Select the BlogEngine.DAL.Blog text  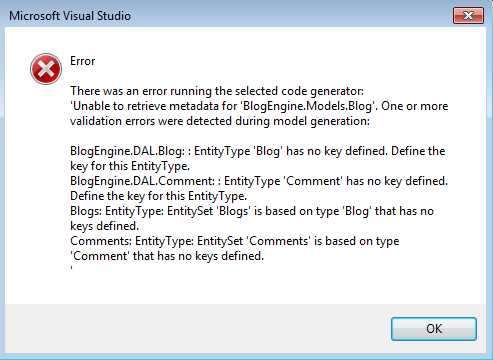tap(127, 151)
